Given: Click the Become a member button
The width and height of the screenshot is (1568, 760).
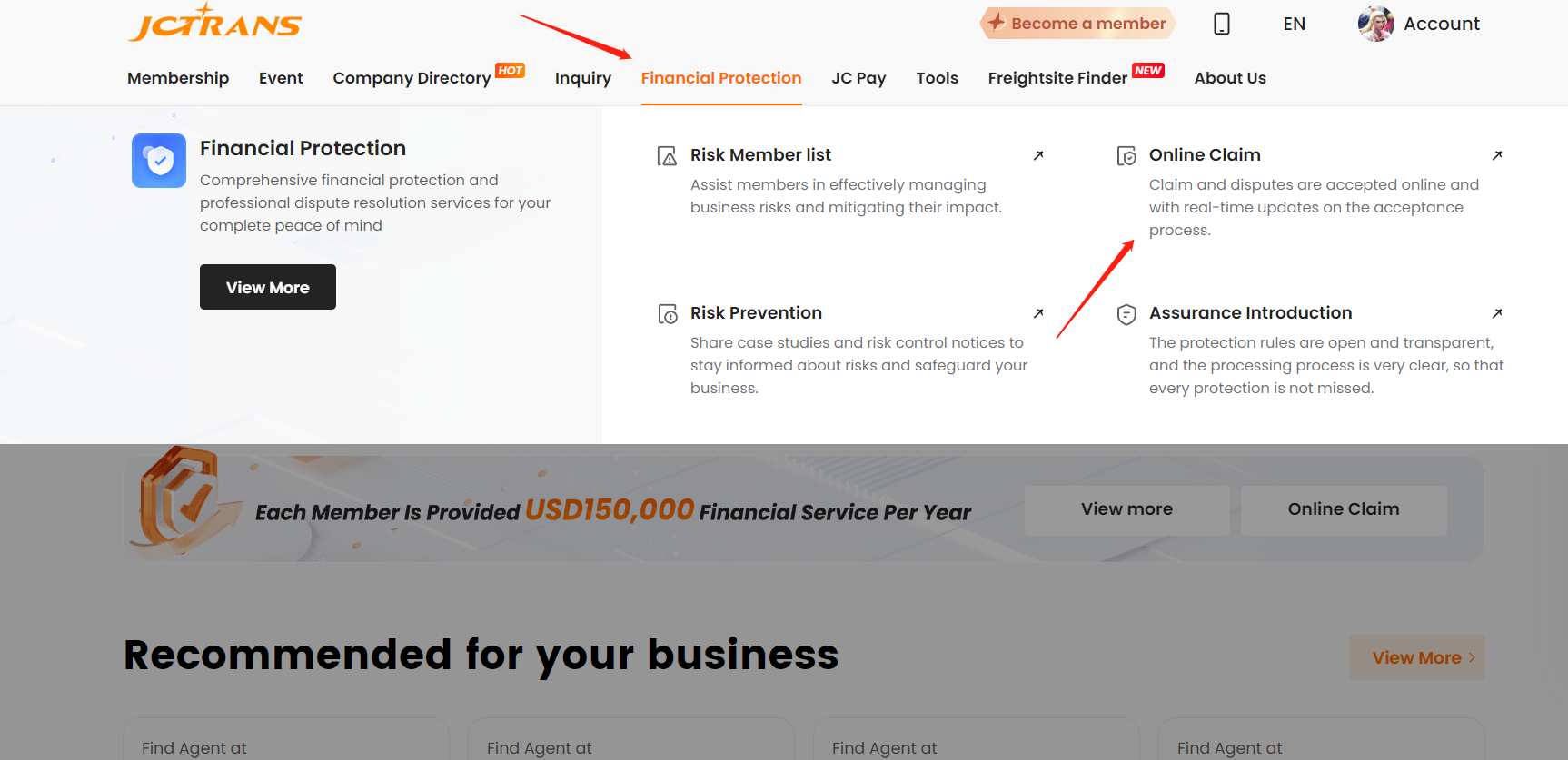Looking at the screenshot, I should tap(1077, 24).
